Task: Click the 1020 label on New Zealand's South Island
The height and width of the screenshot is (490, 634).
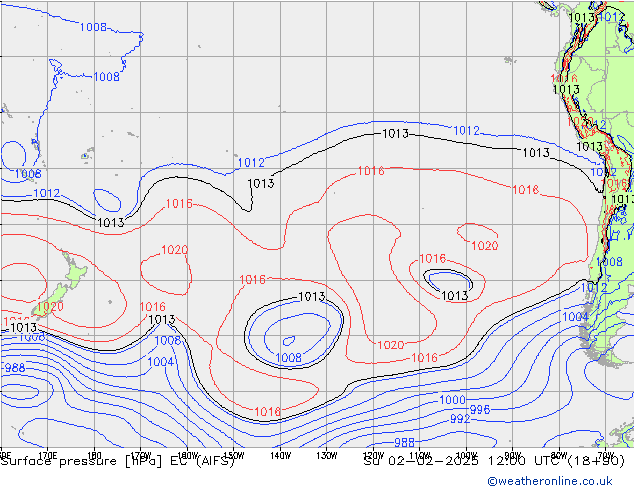Action: coord(51,306)
